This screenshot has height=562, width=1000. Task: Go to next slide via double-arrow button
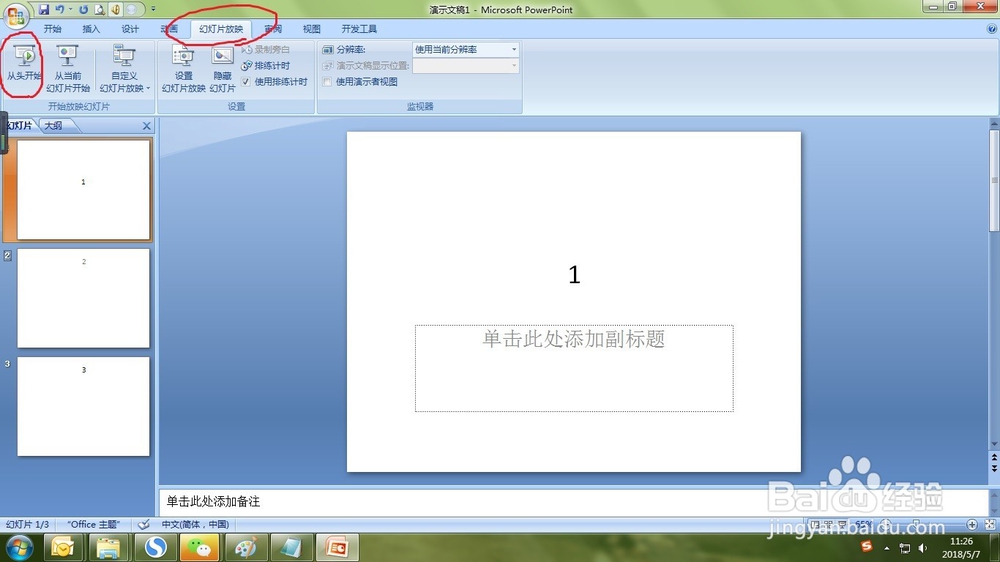coord(994,468)
